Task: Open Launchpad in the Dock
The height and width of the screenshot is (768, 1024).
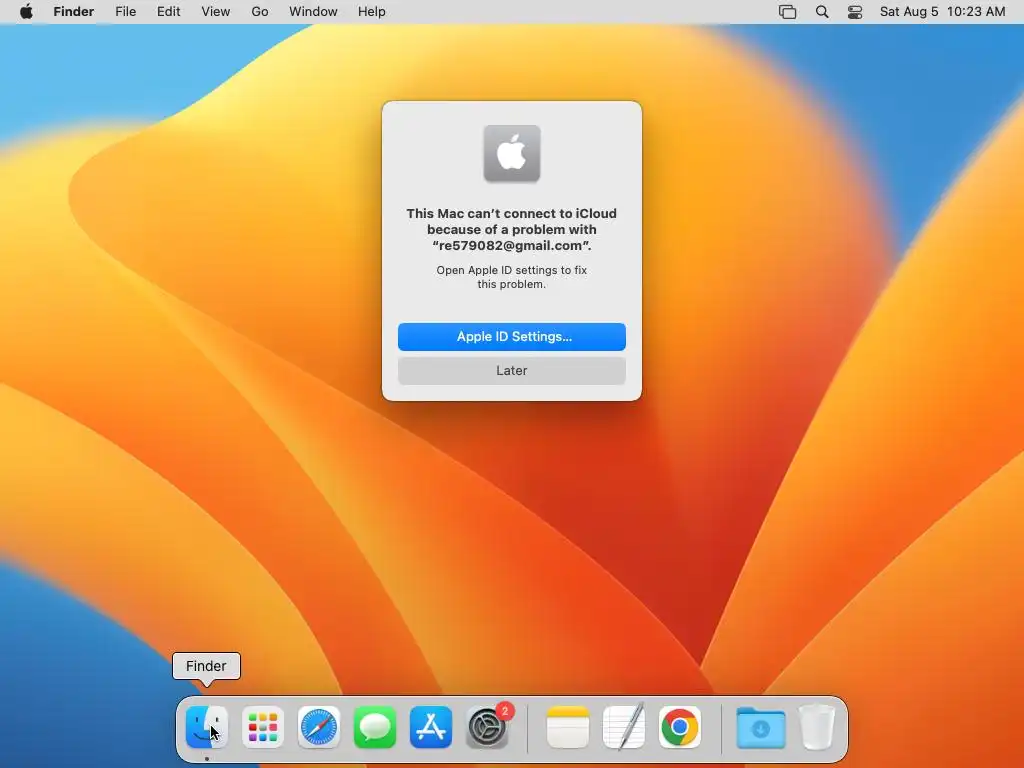Action: (263, 727)
